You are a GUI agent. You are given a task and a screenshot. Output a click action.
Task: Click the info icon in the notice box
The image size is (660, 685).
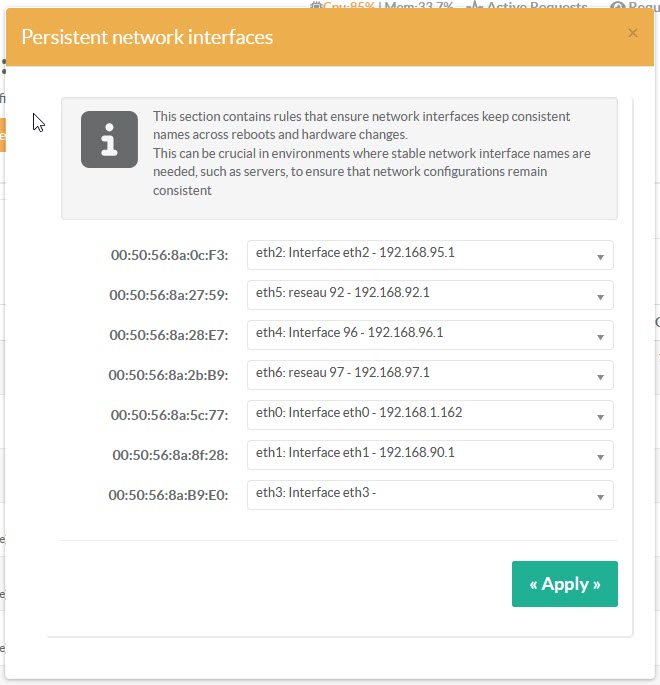(109, 139)
